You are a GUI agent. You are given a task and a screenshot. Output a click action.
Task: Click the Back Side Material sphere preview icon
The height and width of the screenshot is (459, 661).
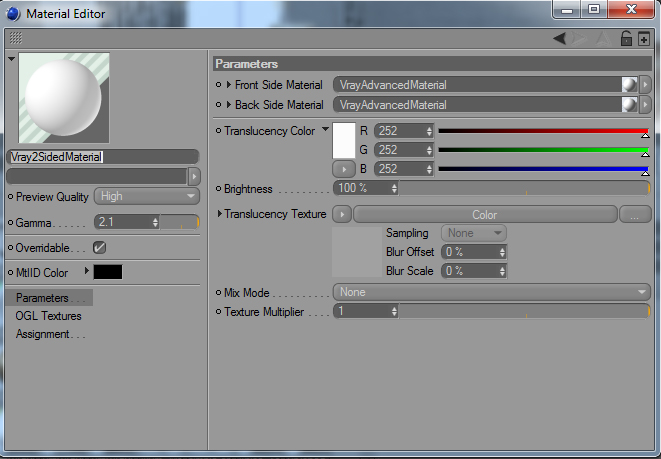click(x=629, y=105)
